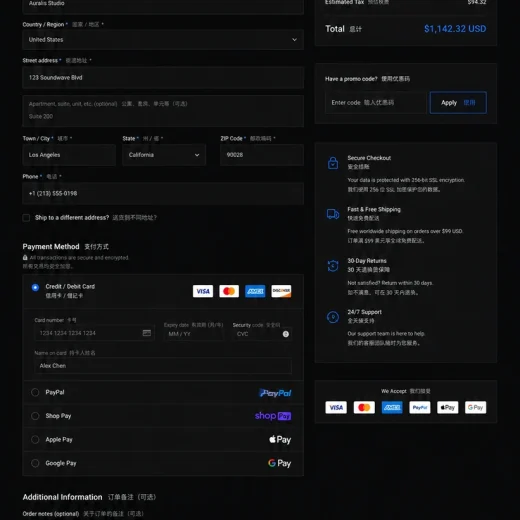Click the ZIP Code field

click(x=262, y=155)
